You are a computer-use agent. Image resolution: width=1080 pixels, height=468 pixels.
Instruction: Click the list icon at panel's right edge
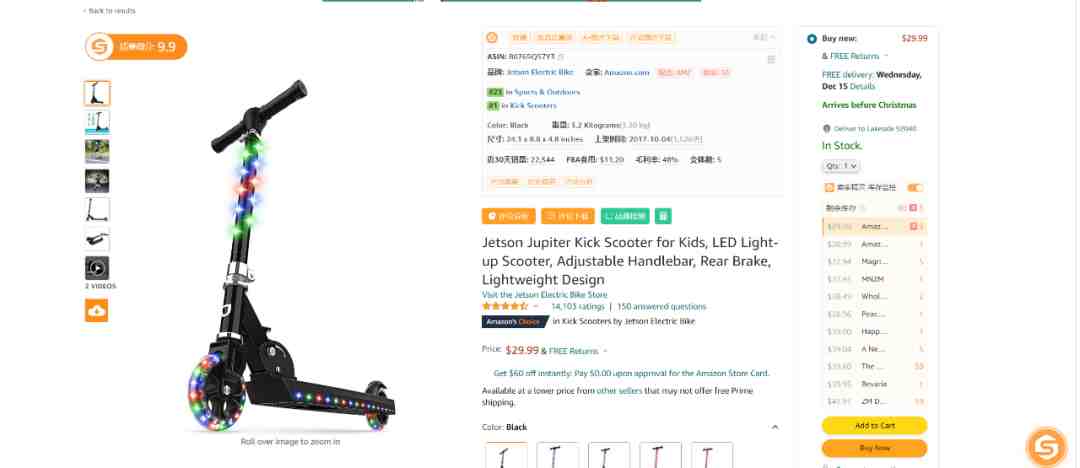click(x=771, y=60)
